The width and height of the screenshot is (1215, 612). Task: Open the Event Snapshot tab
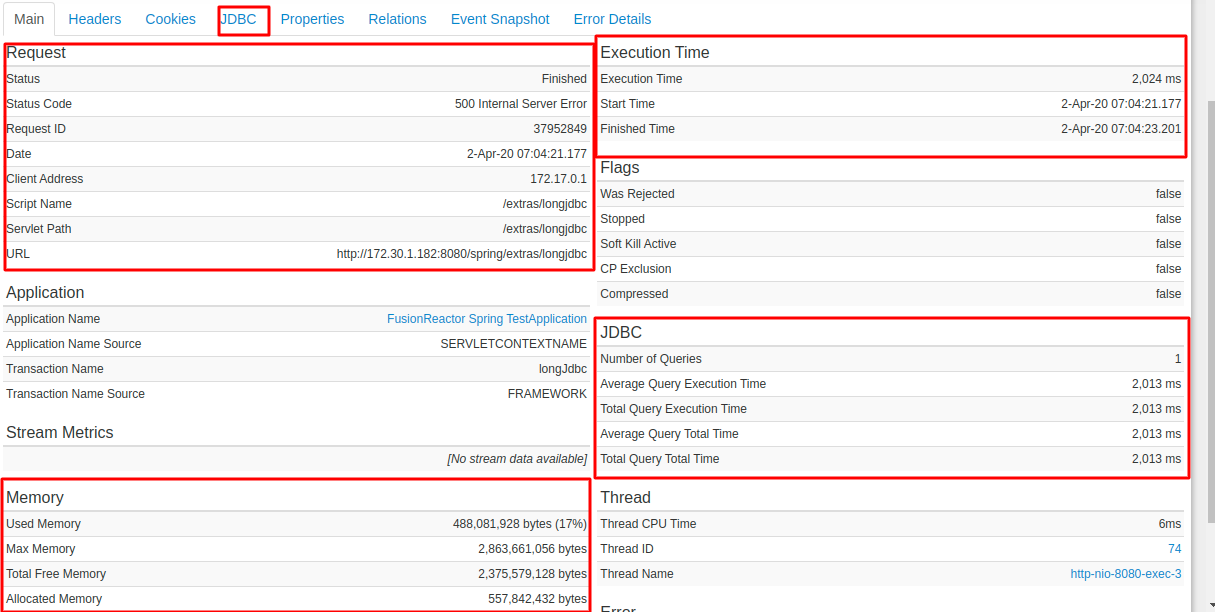pos(500,19)
